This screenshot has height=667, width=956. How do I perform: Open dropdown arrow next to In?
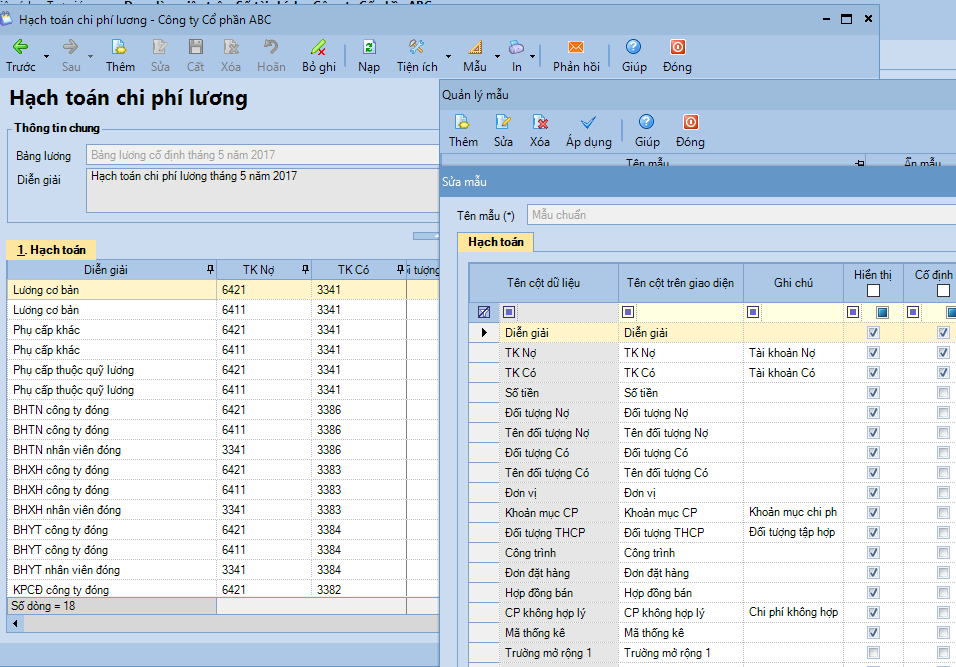tap(532, 57)
